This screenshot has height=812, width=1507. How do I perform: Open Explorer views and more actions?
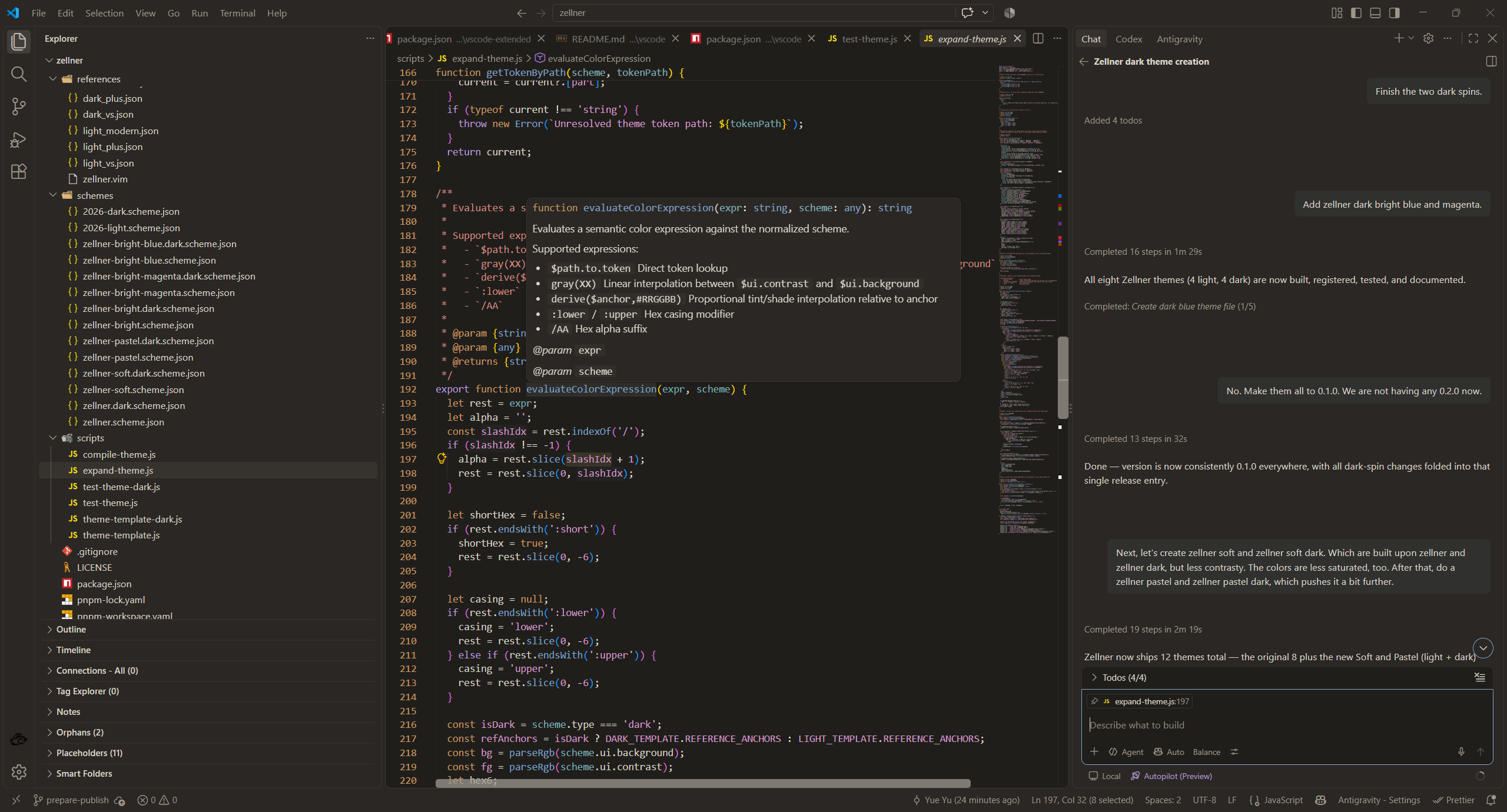pos(370,38)
